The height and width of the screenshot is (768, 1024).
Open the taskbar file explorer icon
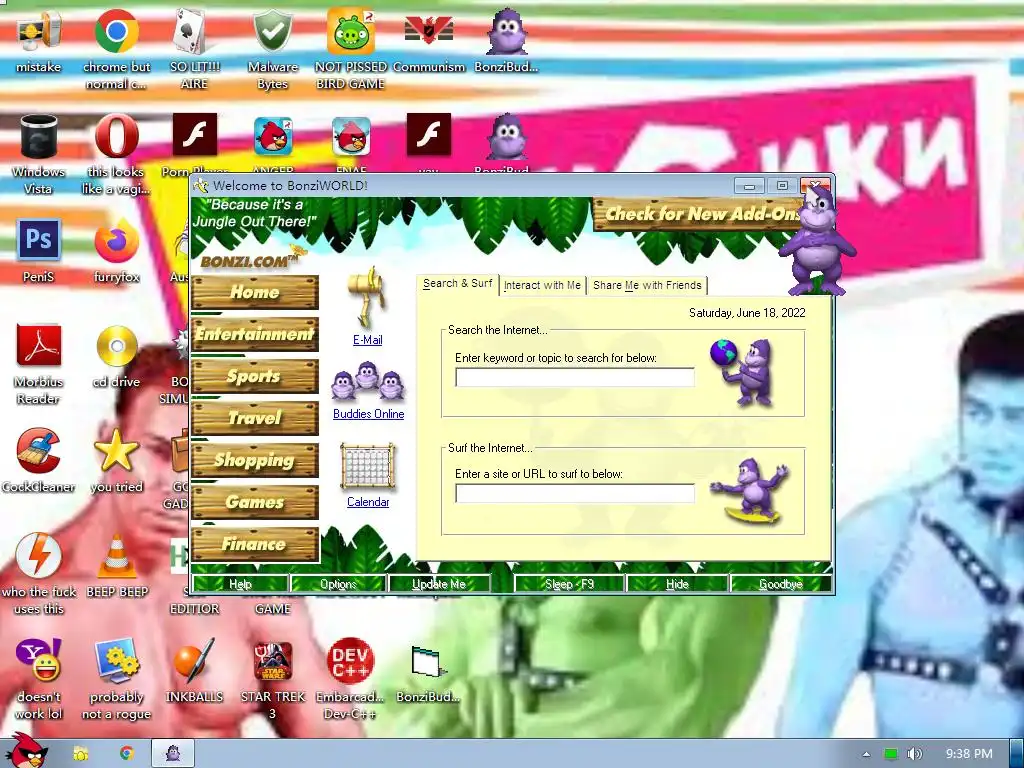[81, 753]
